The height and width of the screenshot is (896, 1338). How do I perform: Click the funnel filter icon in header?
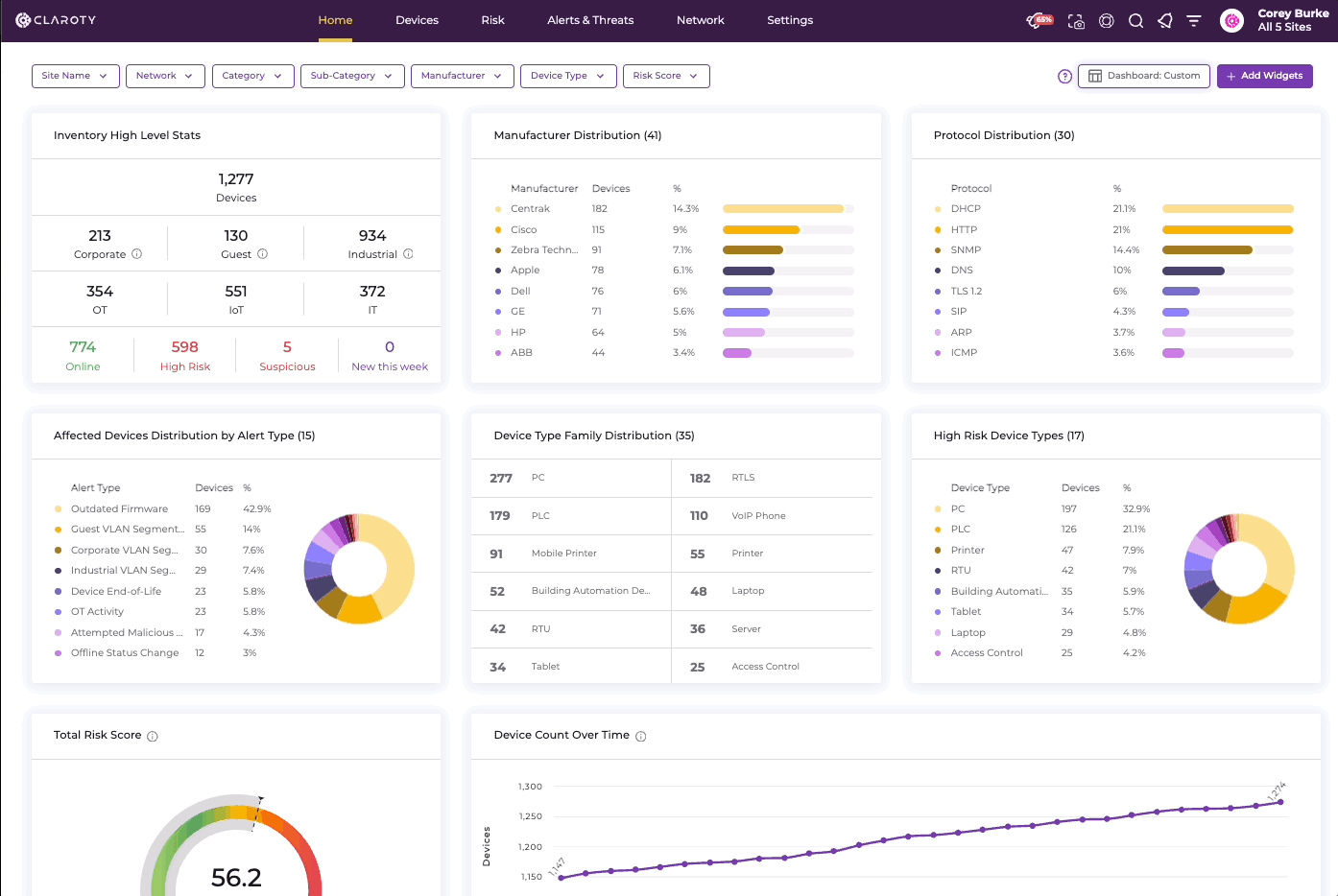click(1194, 20)
